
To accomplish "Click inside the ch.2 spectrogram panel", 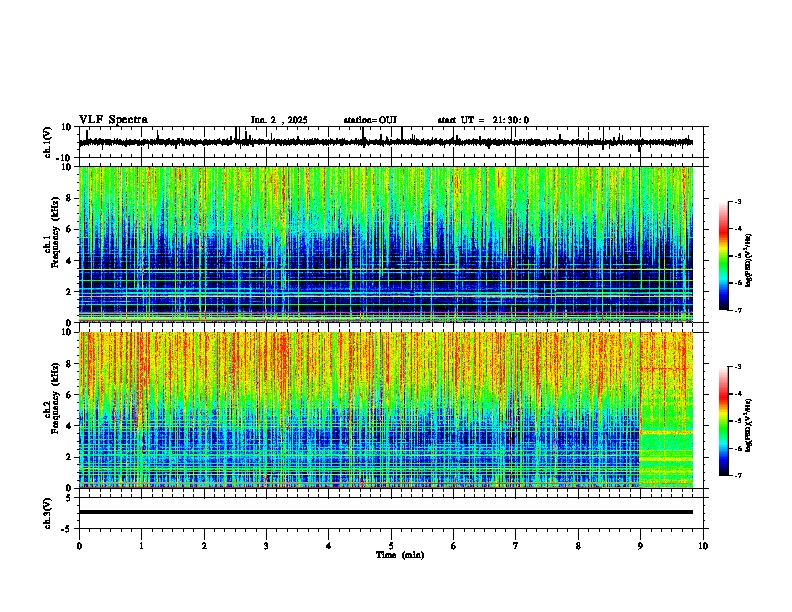I will click(x=386, y=410).
